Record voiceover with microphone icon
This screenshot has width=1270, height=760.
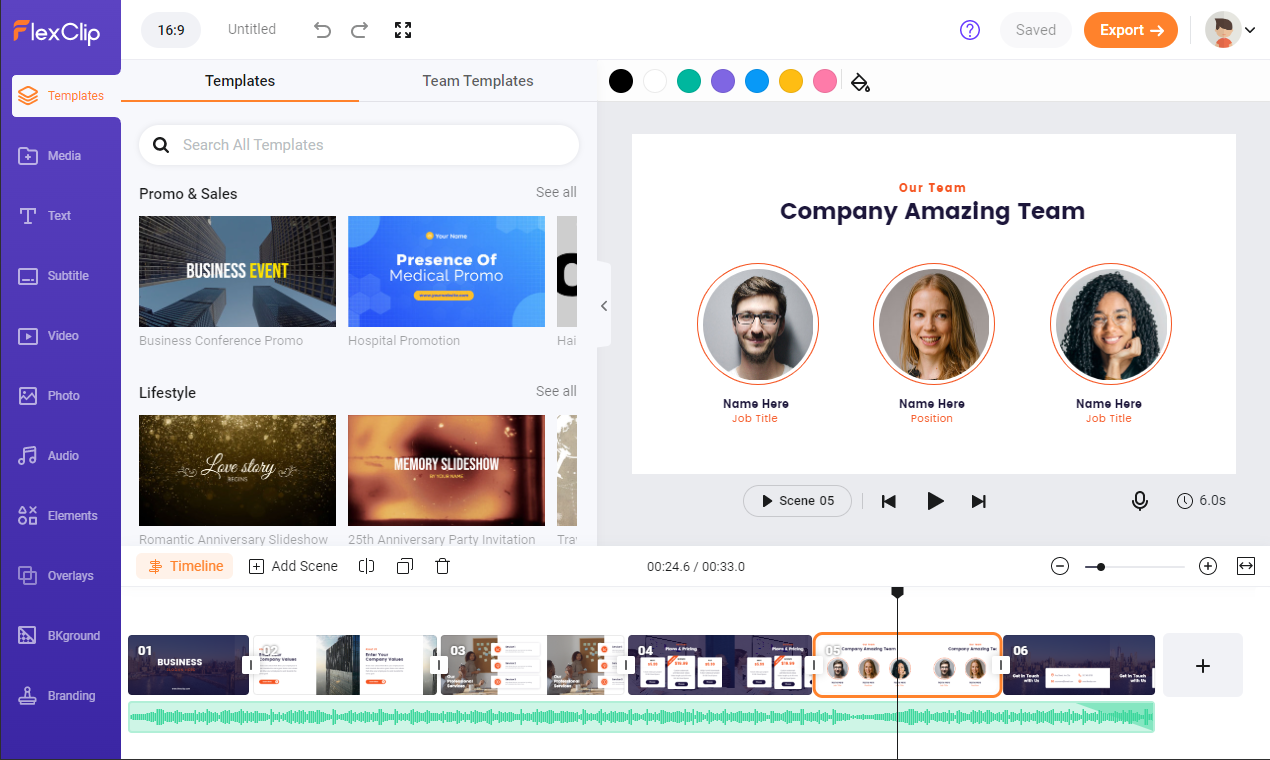click(1139, 501)
